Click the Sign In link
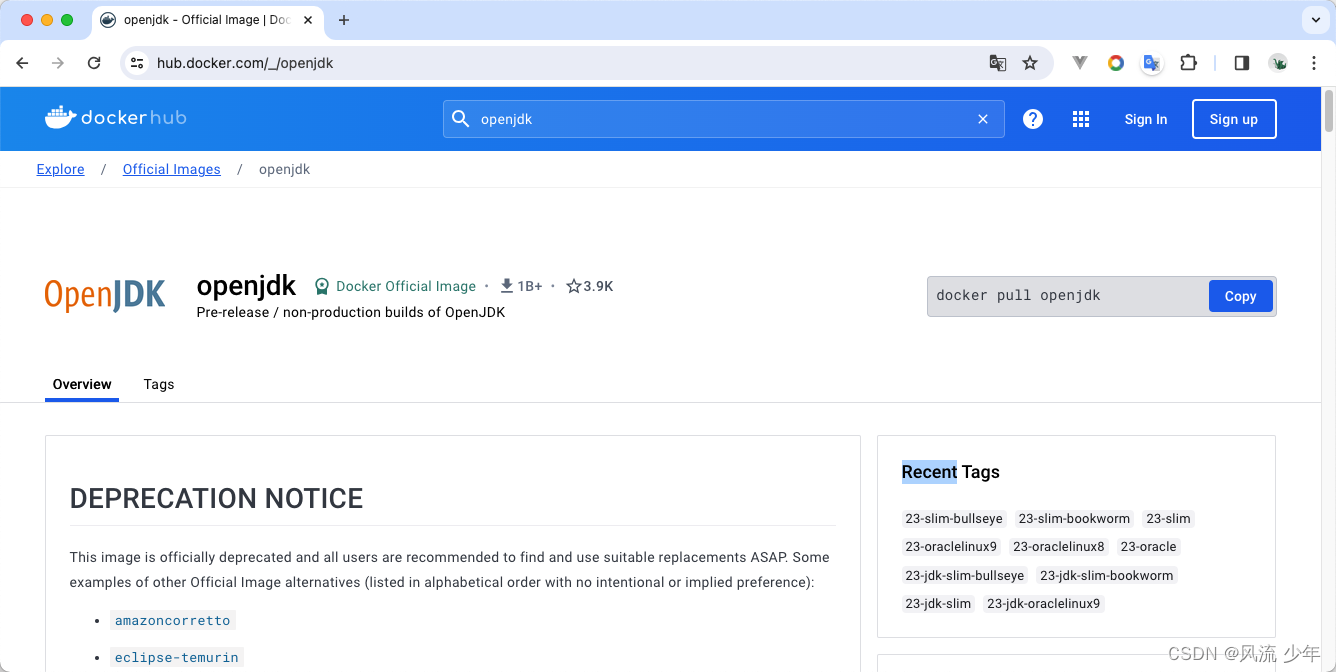This screenshot has height=672, width=1336. tap(1146, 119)
